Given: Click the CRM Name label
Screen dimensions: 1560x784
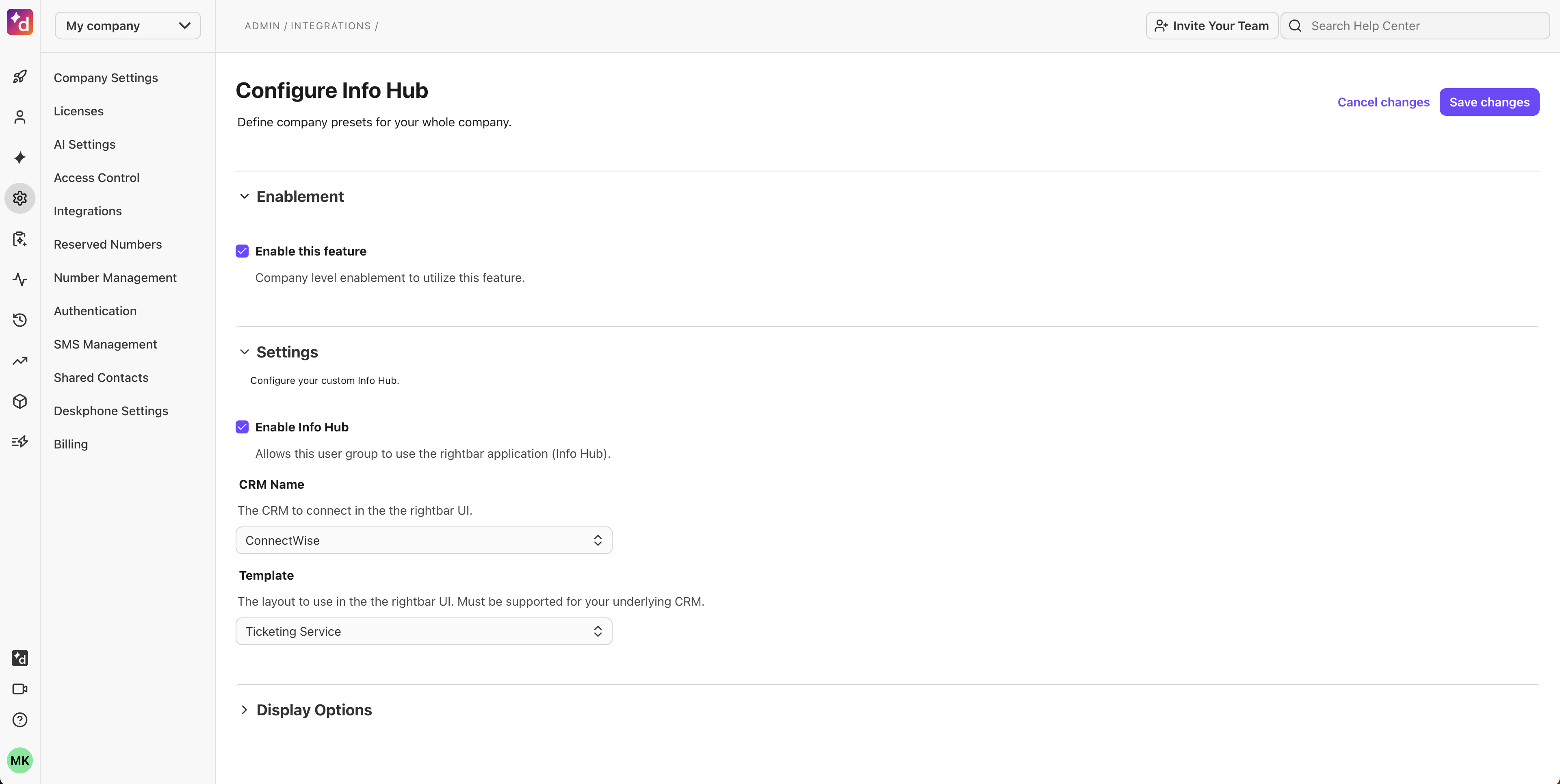Looking at the screenshot, I should [271, 484].
